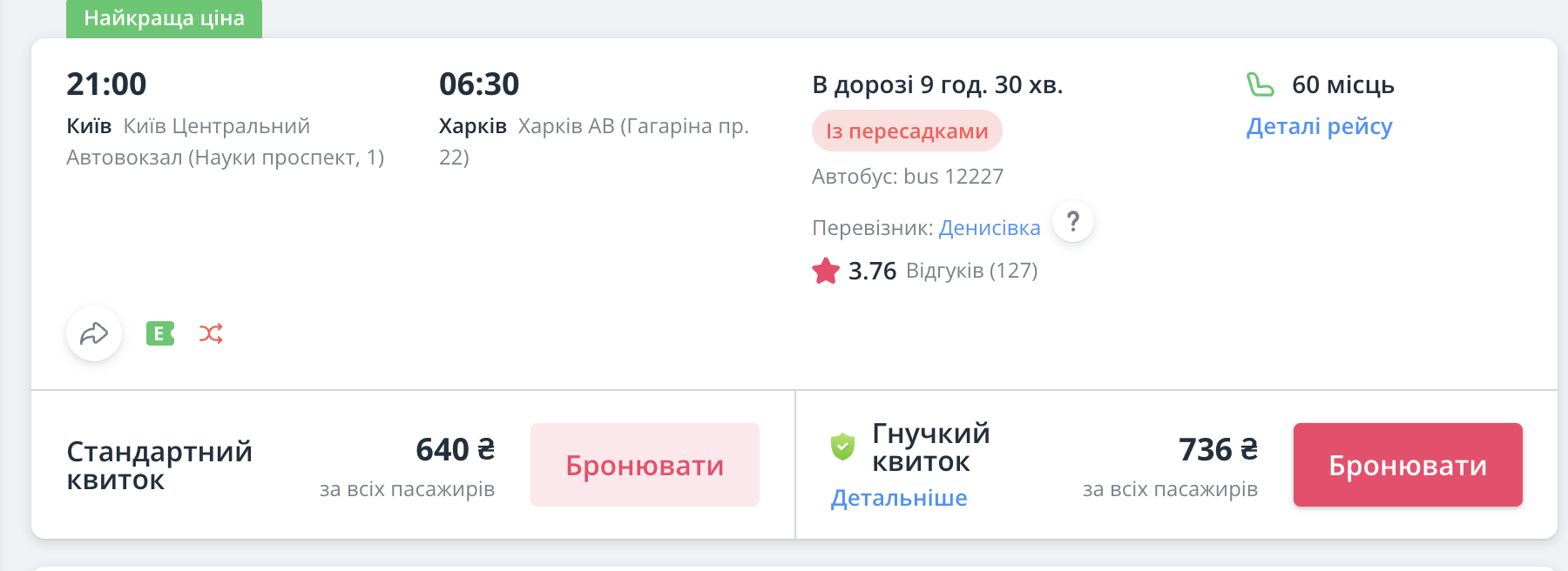Click the red star rating icon
The height and width of the screenshot is (571, 1568).
pyautogui.click(x=826, y=272)
